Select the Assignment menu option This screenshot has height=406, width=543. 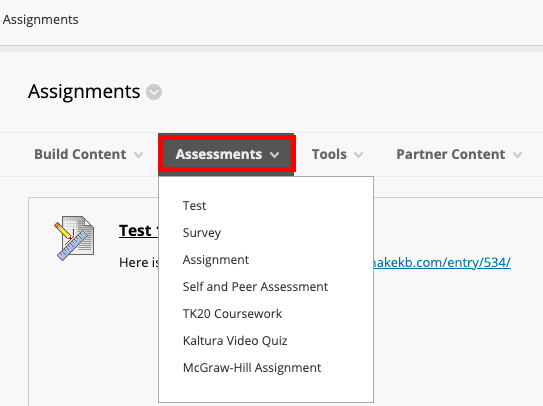(216, 260)
